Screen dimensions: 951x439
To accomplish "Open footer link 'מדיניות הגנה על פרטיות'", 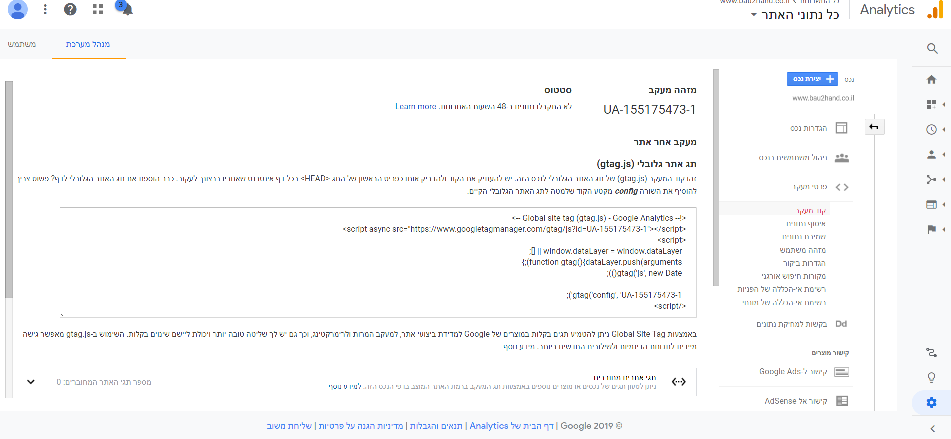I will (x=363, y=426).
